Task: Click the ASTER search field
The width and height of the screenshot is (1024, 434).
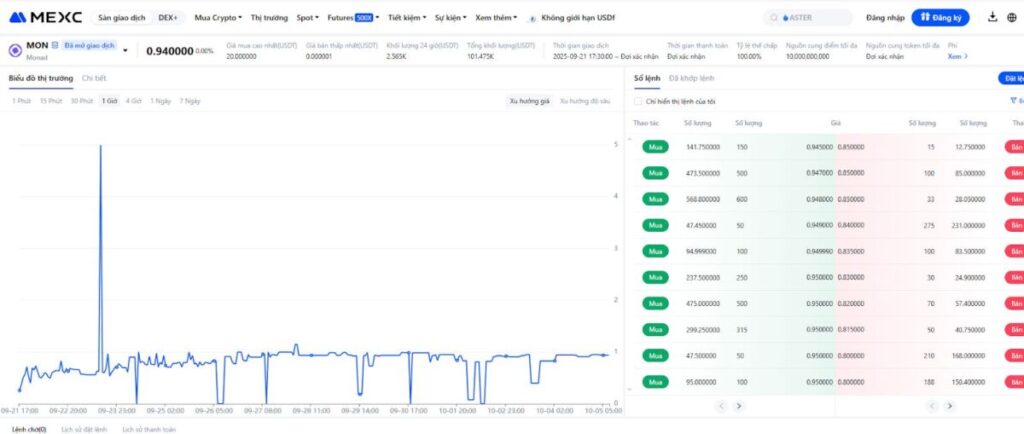Action: (808, 17)
